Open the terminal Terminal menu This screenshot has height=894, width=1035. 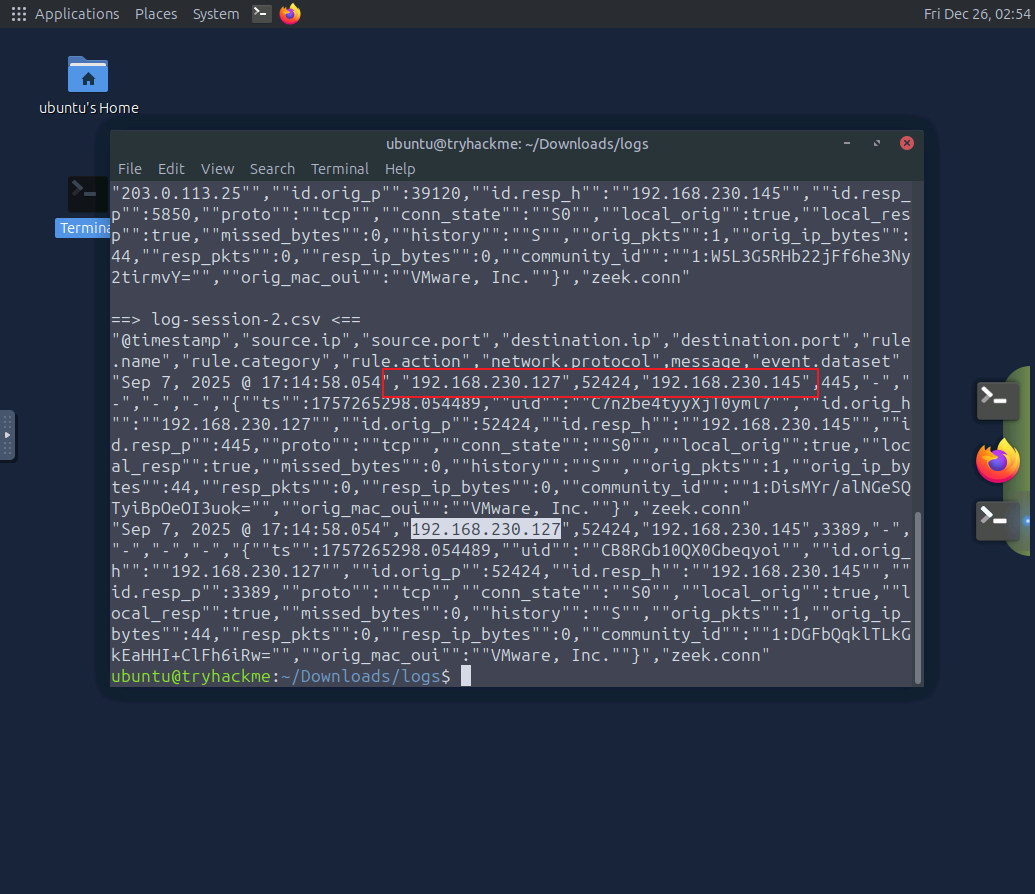pyautogui.click(x=339, y=169)
